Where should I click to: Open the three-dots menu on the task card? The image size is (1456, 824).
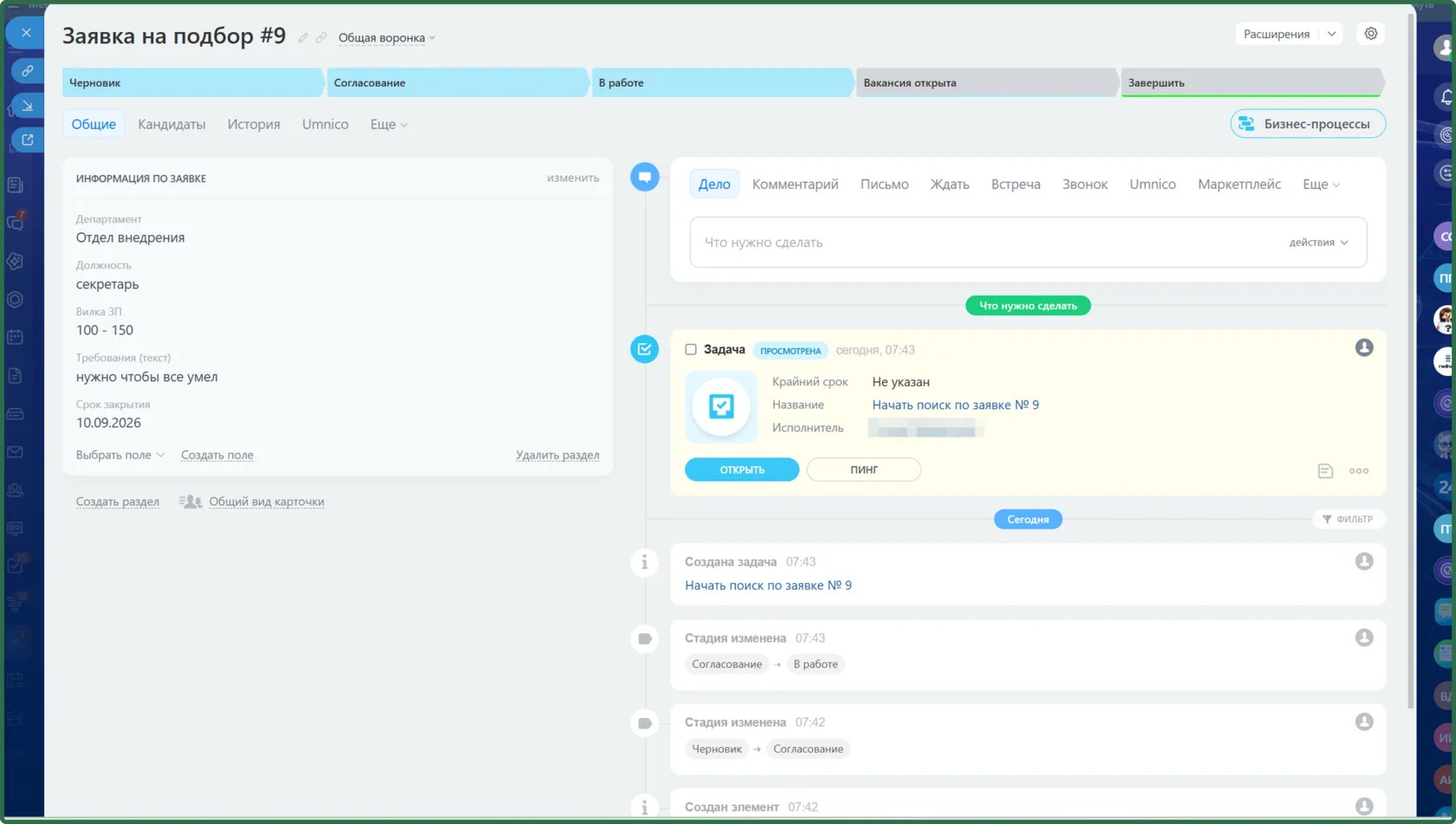coord(1359,470)
